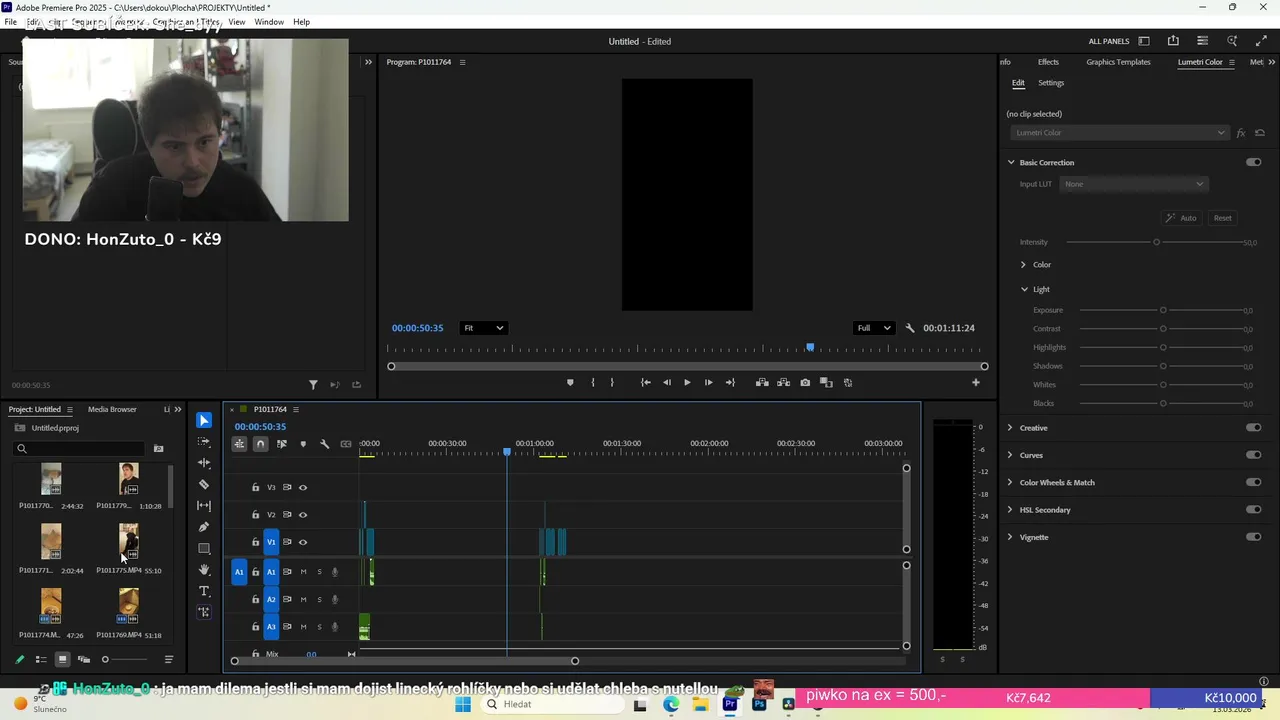This screenshot has width=1280, height=720.
Task: Select the Slip tool
Action: (x=204, y=506)
